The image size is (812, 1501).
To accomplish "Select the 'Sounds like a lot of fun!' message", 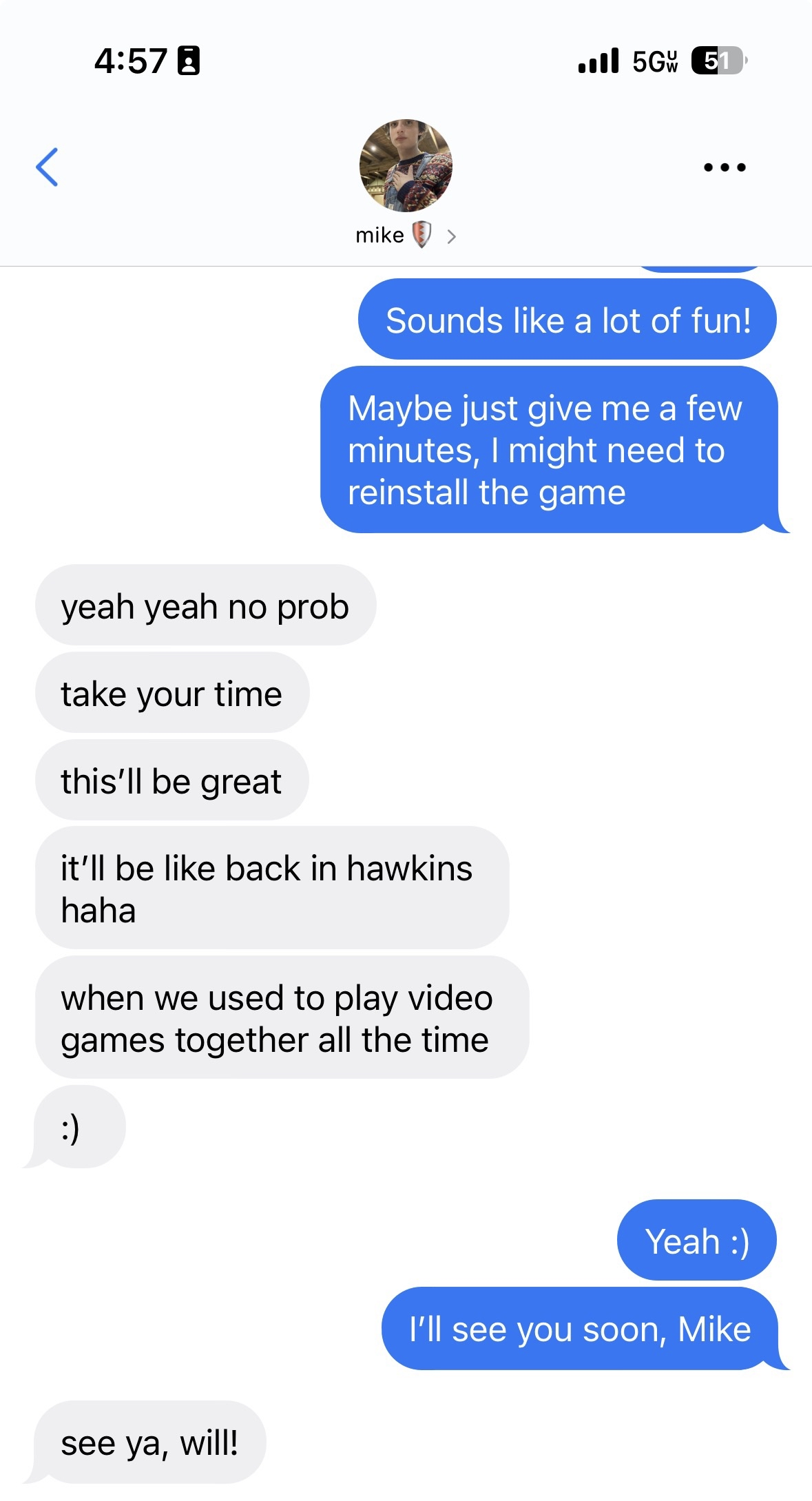I will [x=568, y=319].
